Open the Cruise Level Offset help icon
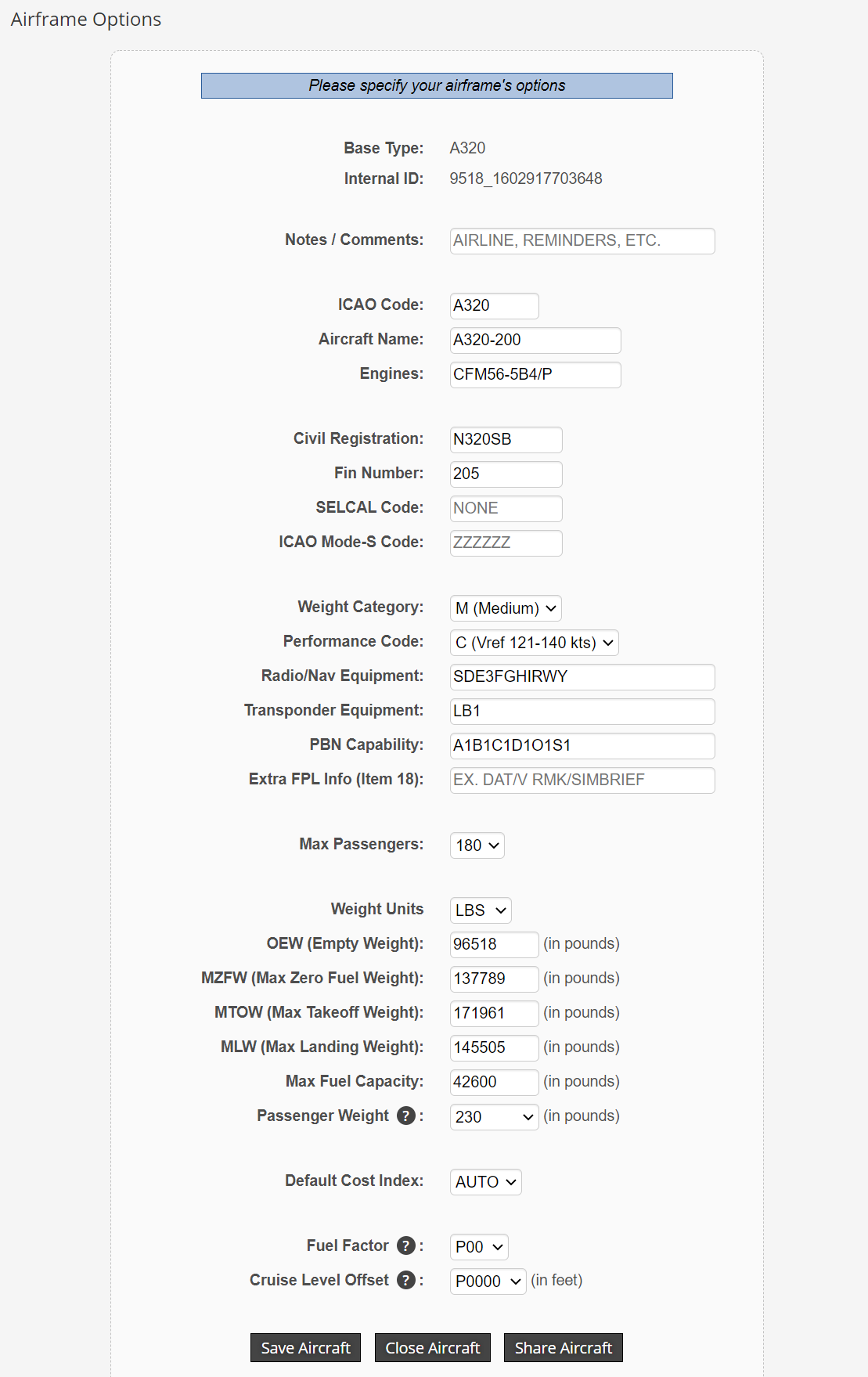Viewport: 868px width, 1377px height. pos(405,1280)
